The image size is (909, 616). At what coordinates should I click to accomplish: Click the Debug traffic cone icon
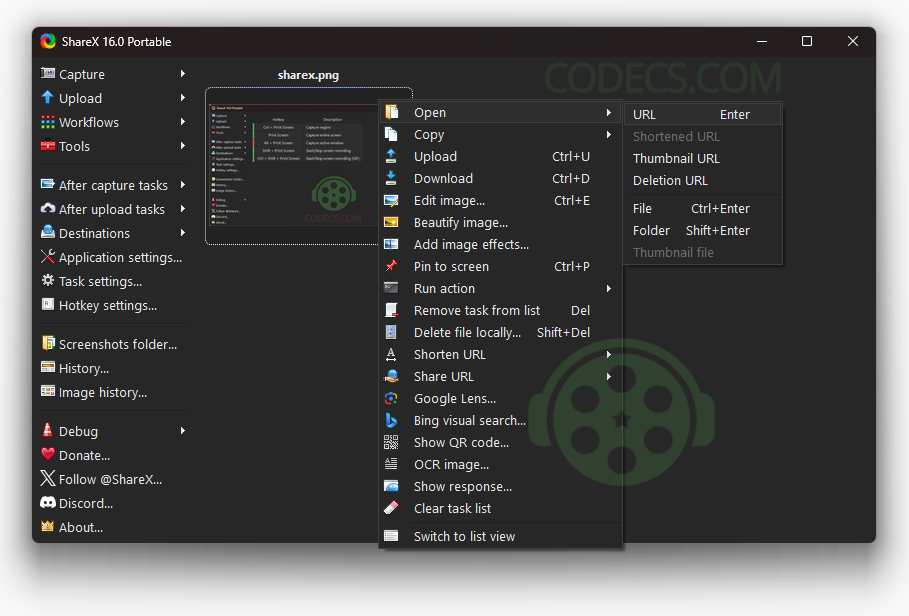coord(48,430)
